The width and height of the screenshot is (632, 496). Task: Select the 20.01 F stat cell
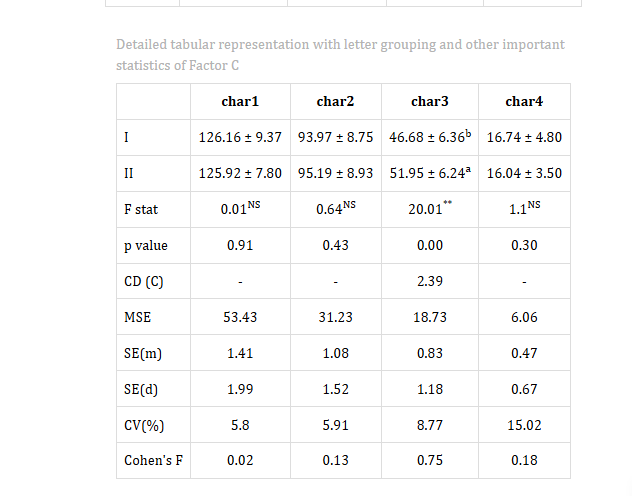(x=430, y=209)
